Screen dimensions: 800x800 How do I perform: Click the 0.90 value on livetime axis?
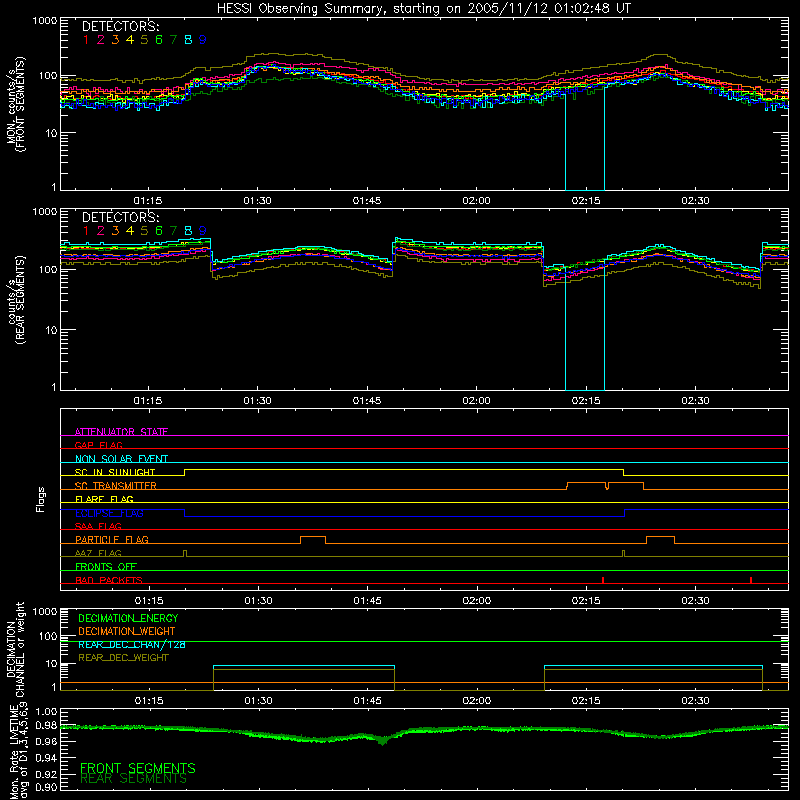46,787
